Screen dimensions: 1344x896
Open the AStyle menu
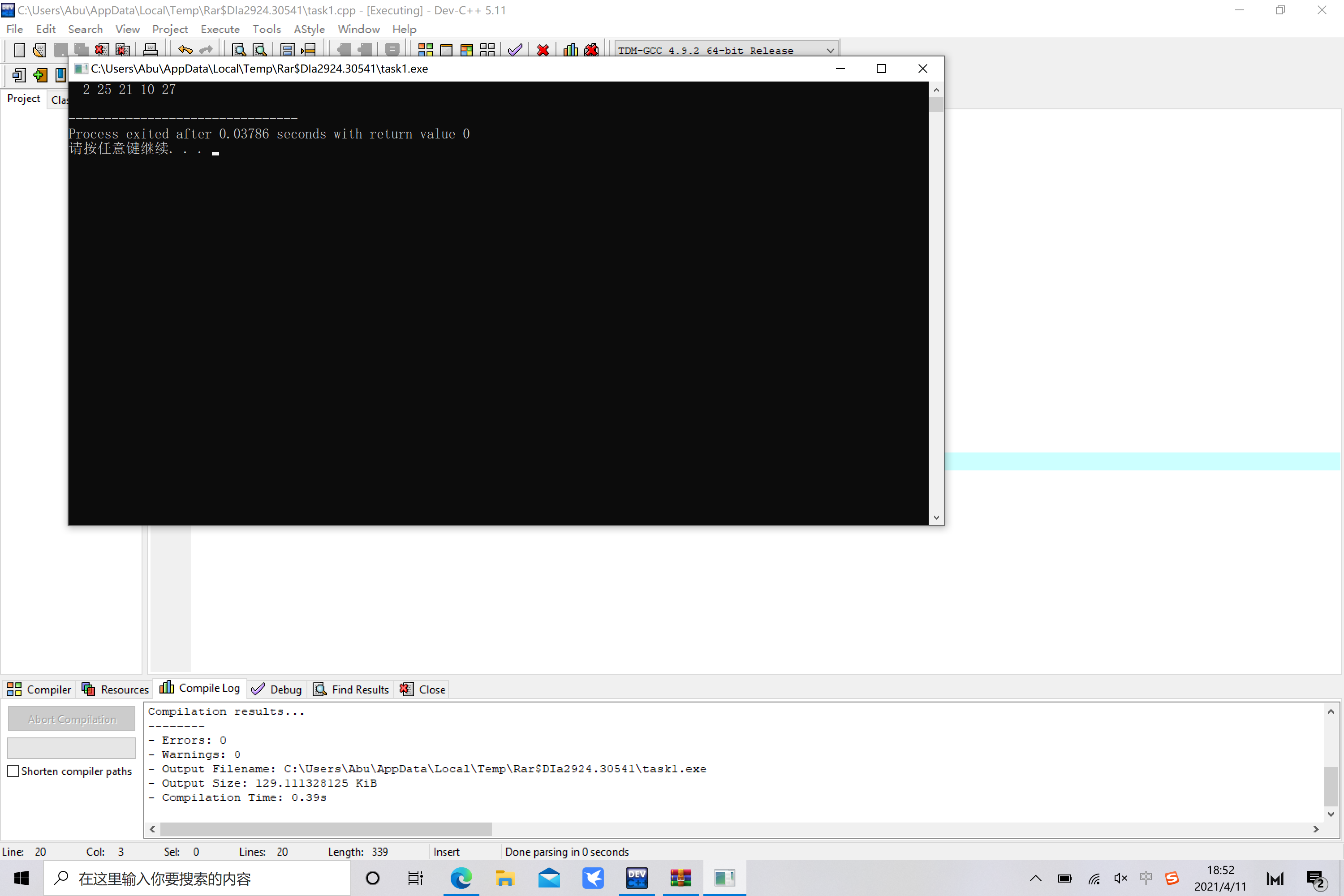click(309, 29)
